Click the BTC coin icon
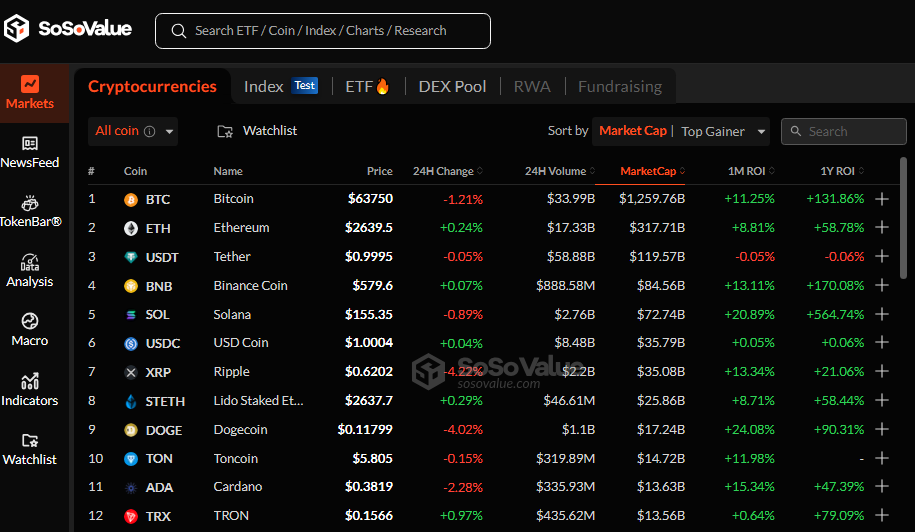Screen dimensions: 915x532 [x=131, y=200]
